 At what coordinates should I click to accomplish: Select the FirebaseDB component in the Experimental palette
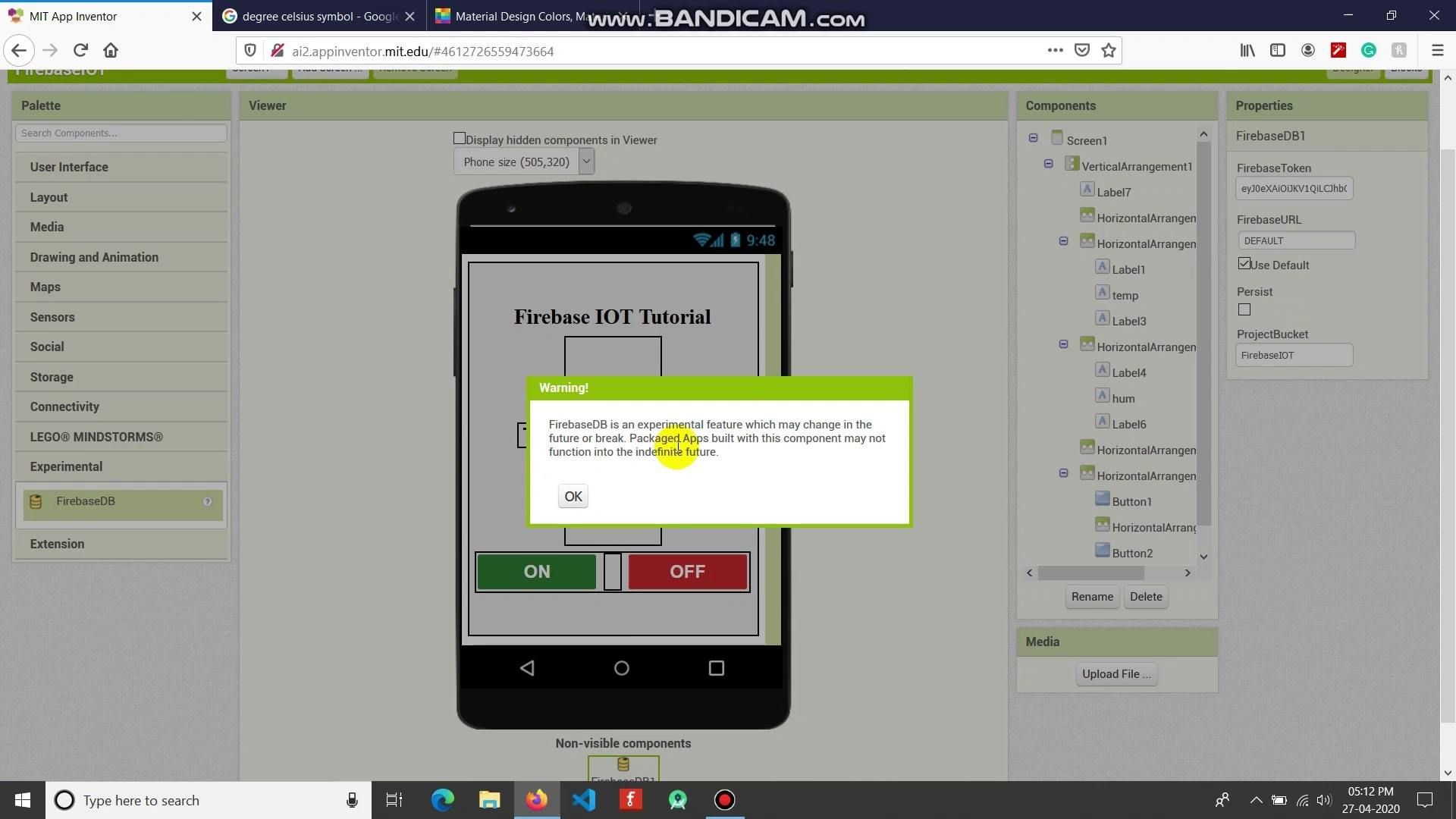coord(86,500)
